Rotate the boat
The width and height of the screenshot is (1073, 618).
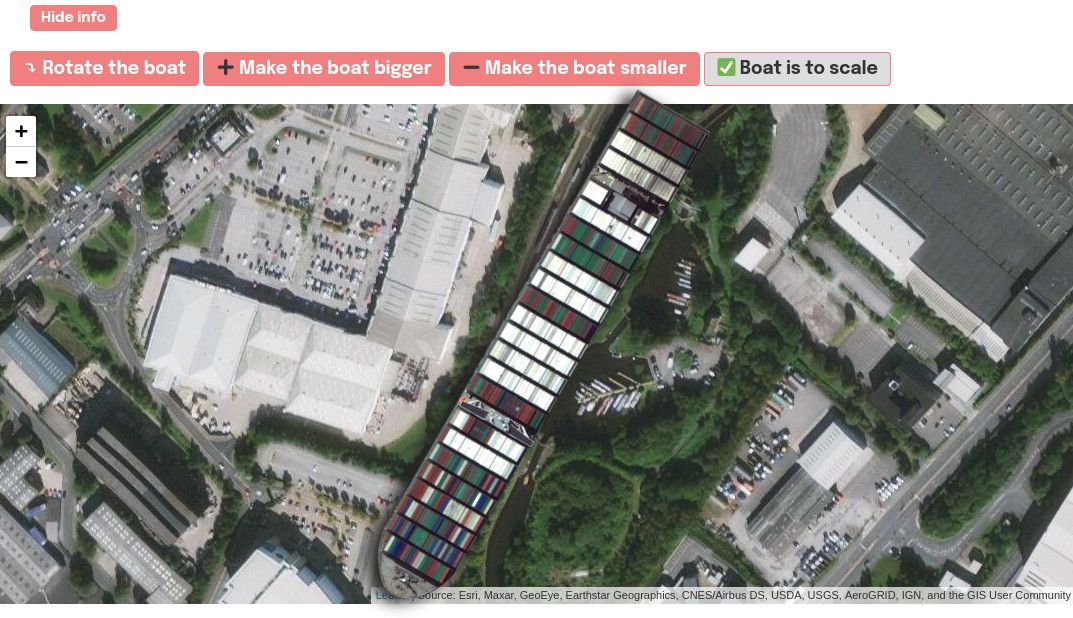[x=104, y=68]
